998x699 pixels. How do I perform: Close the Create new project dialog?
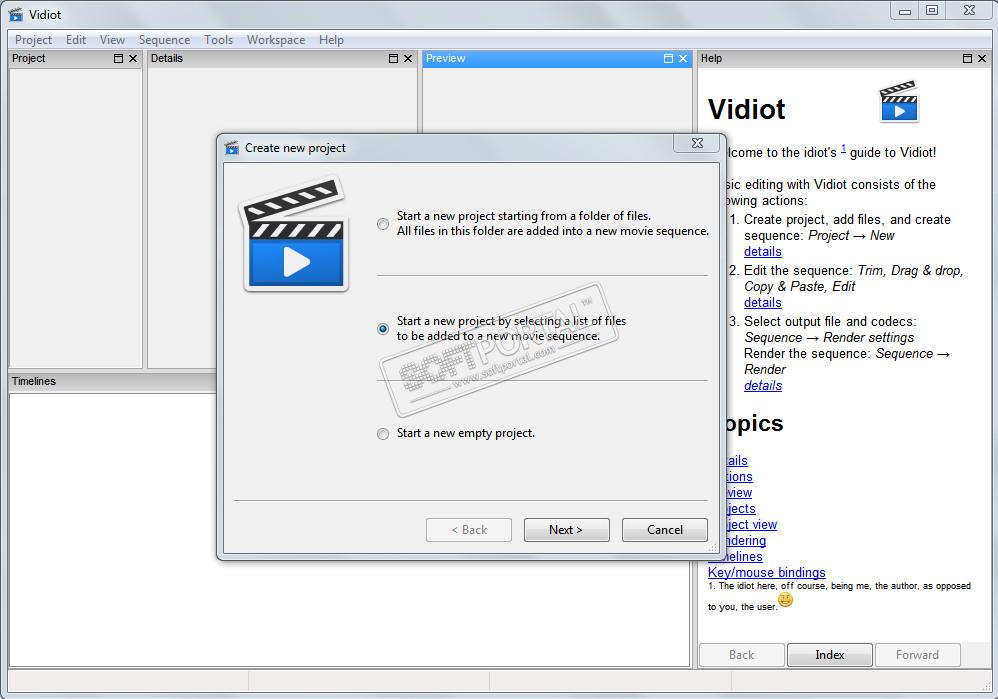[x=698, y=143]
